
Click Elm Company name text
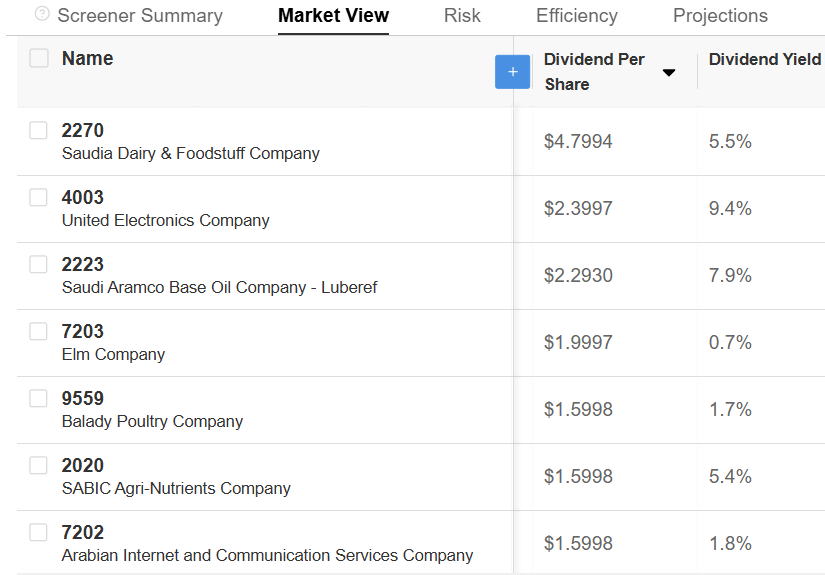pos(113,355)
